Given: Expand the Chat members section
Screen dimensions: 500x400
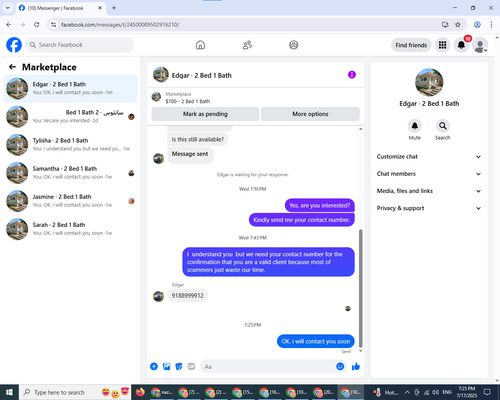Looking at the screenshot, I should [x=429, y=174].
